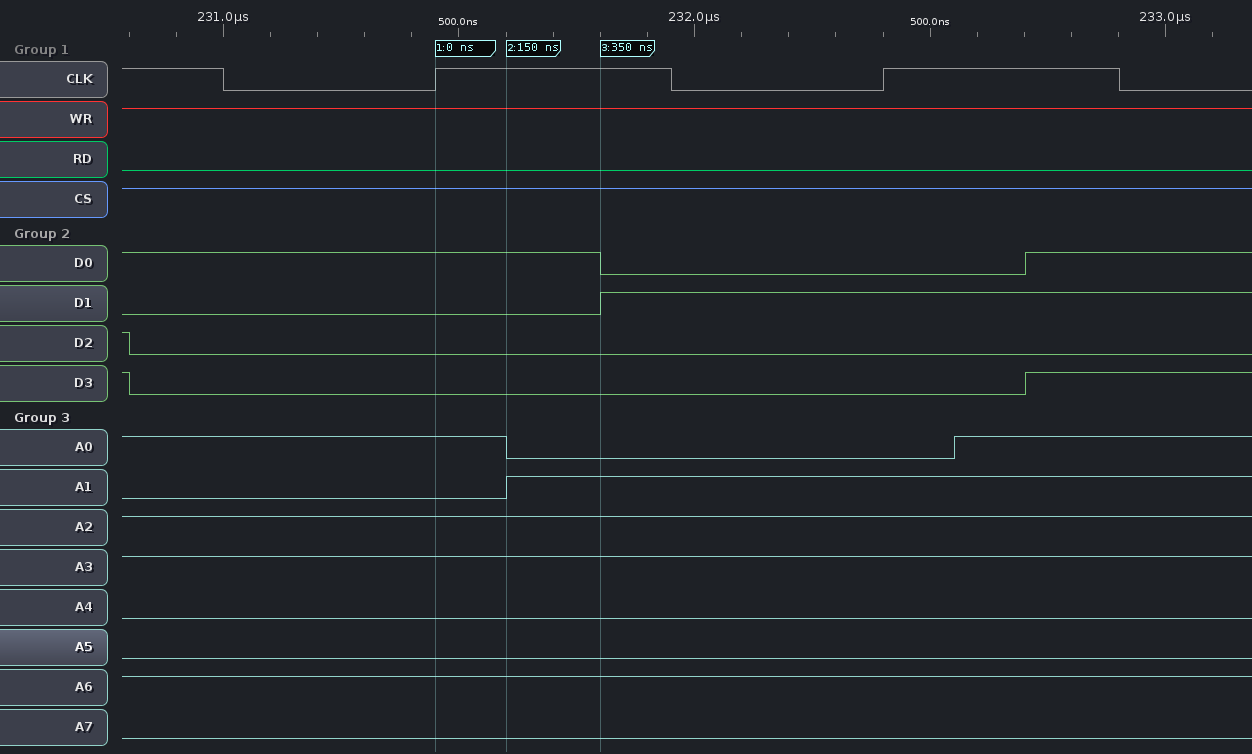
Task: Select the A4 channel label
Action: click(x=53, y=607)
